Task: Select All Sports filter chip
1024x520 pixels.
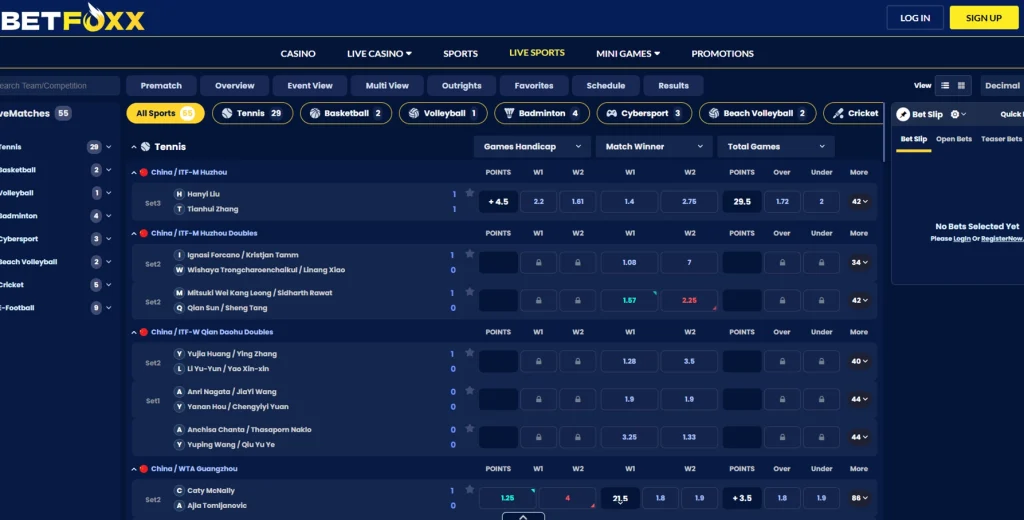Action: tap(165, 113)
